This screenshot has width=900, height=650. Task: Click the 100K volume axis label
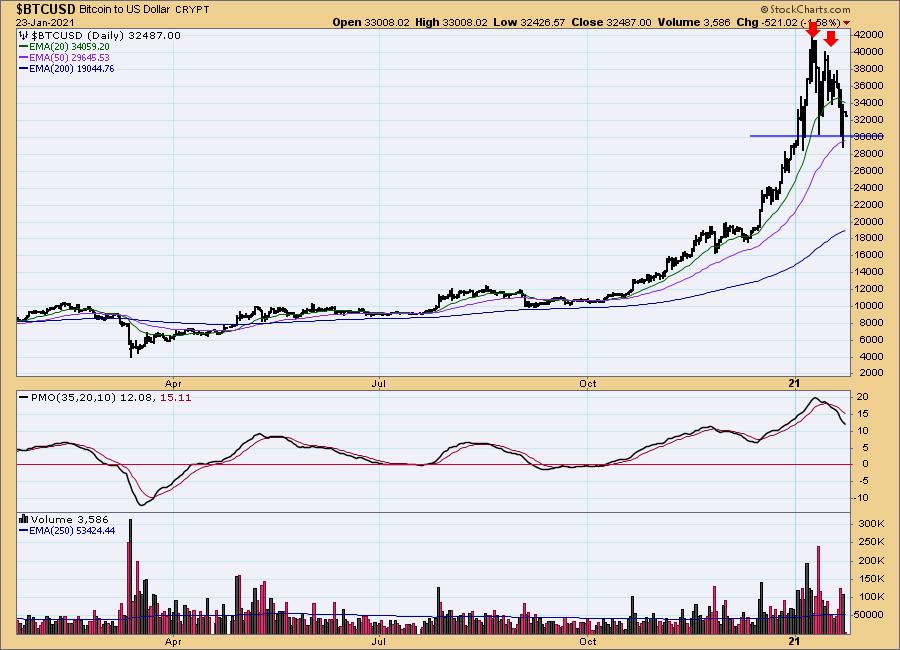871,597
